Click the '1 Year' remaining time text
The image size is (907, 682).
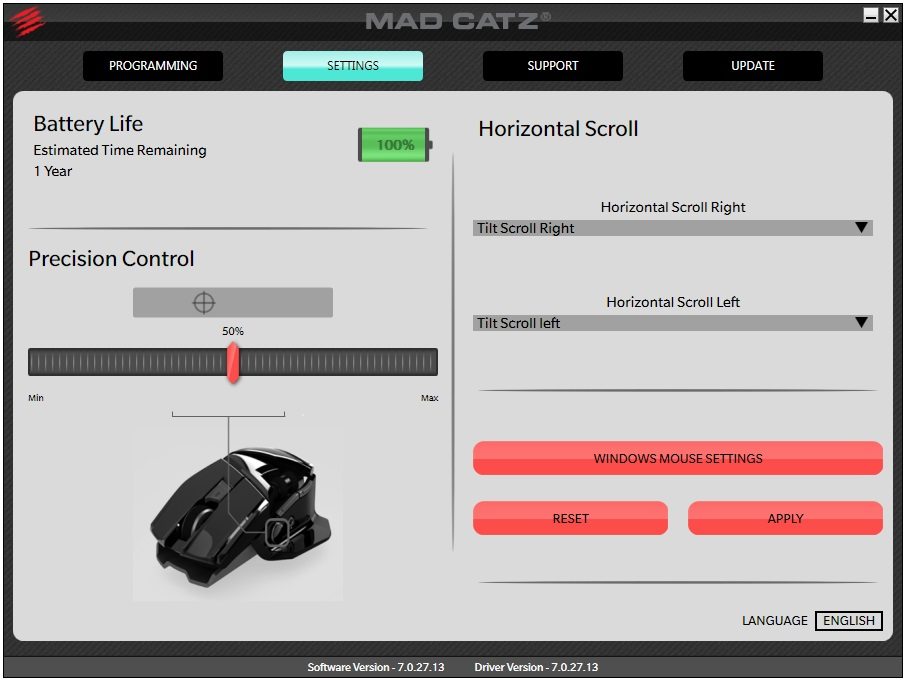click(x=53, y=171)
